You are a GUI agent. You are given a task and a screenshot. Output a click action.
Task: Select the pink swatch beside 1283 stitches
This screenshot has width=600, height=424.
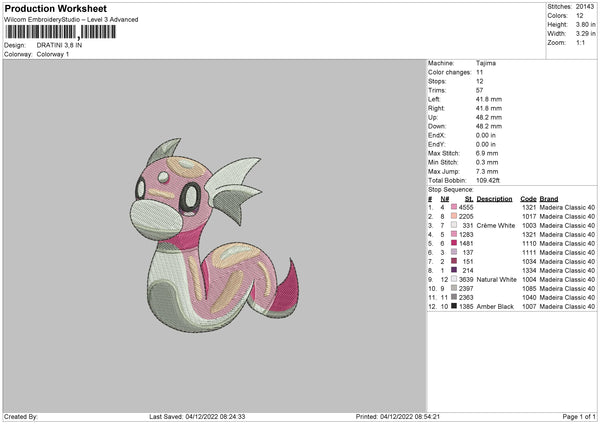pos(454,234)
